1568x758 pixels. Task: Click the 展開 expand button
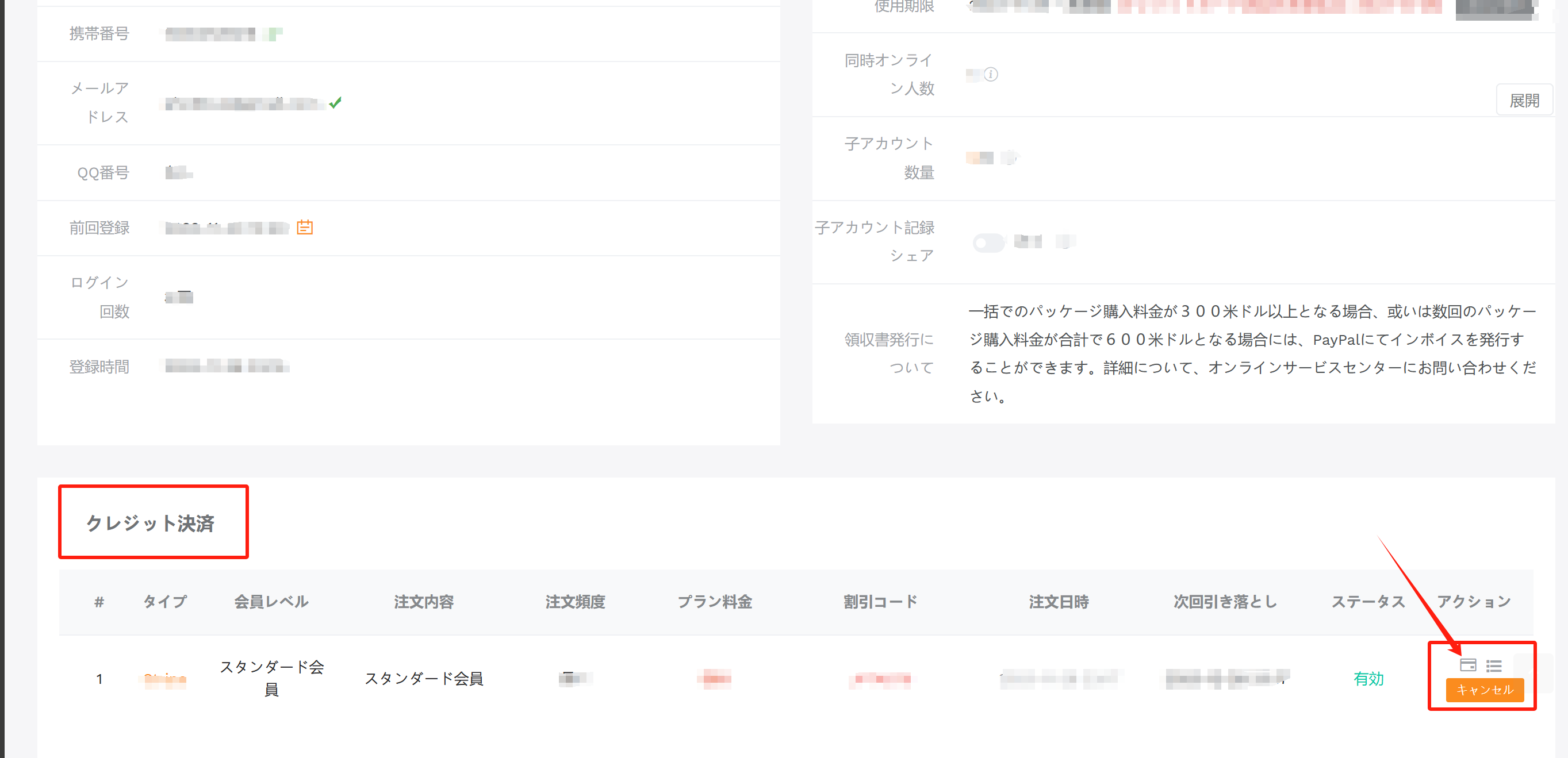(1524, 101)
